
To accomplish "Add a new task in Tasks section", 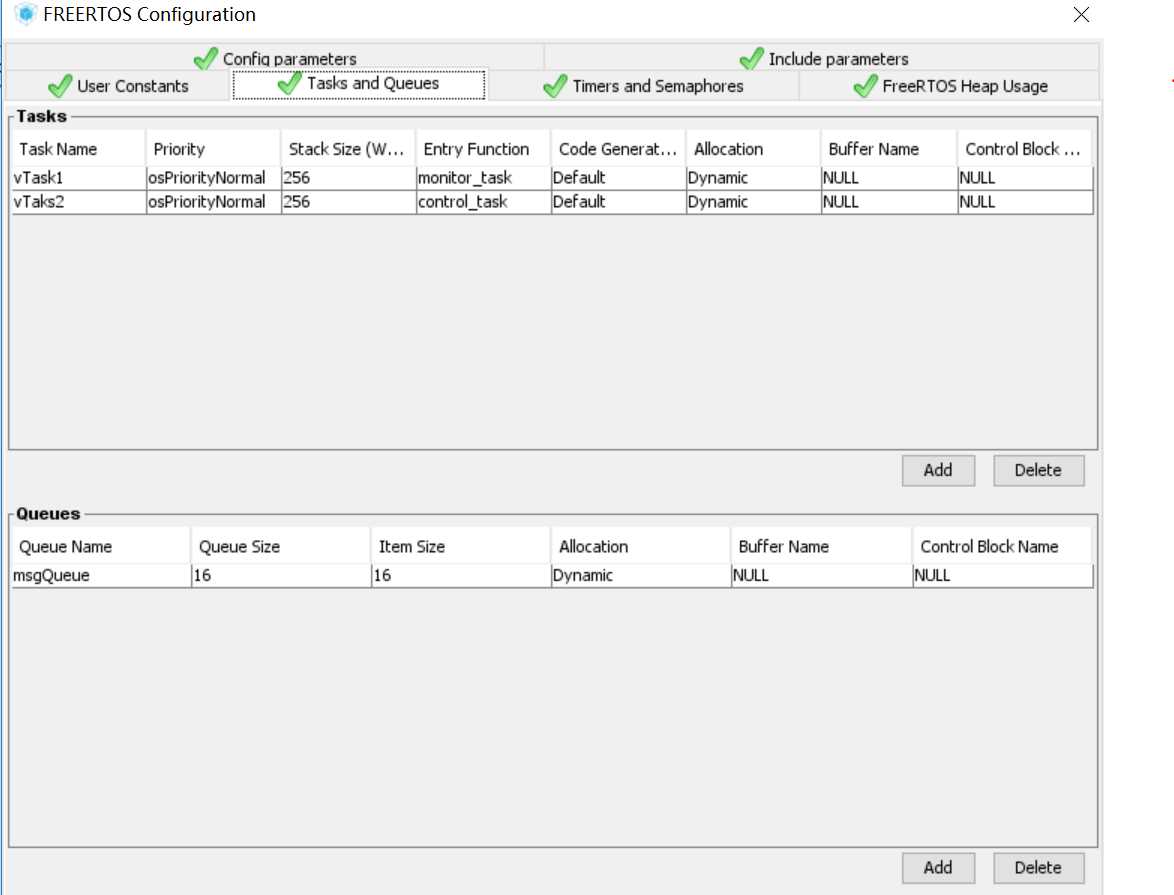I will [x=938, y=470].
